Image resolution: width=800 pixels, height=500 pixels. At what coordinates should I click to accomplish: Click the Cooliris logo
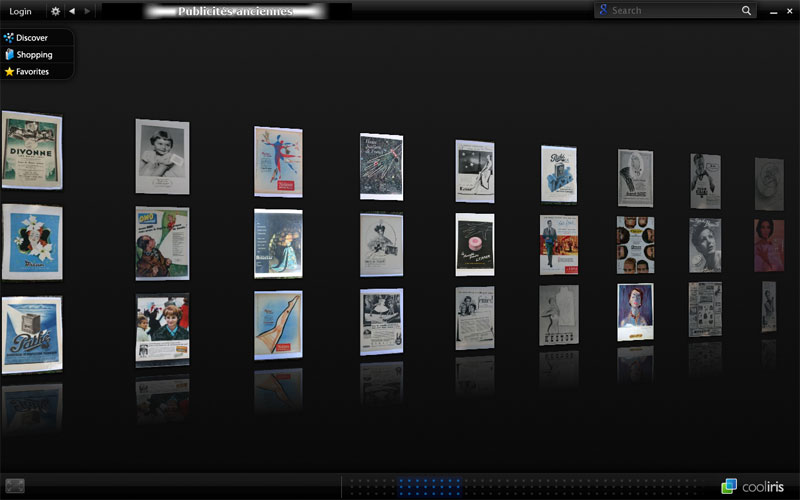click(x=753, y=486)
